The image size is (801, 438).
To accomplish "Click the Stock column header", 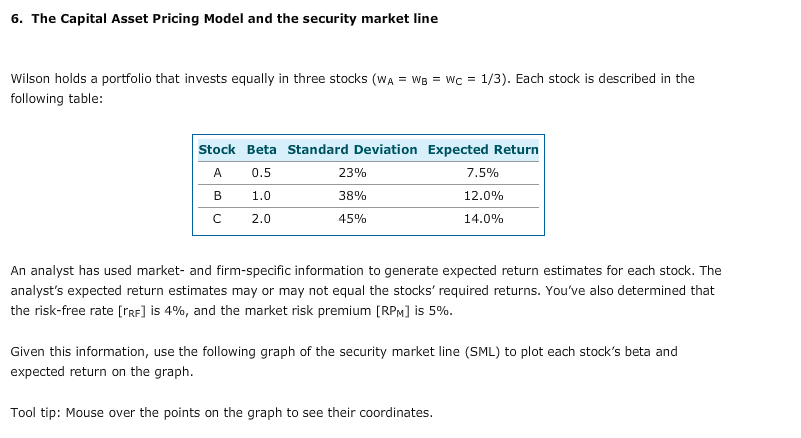I will (217, 150).
